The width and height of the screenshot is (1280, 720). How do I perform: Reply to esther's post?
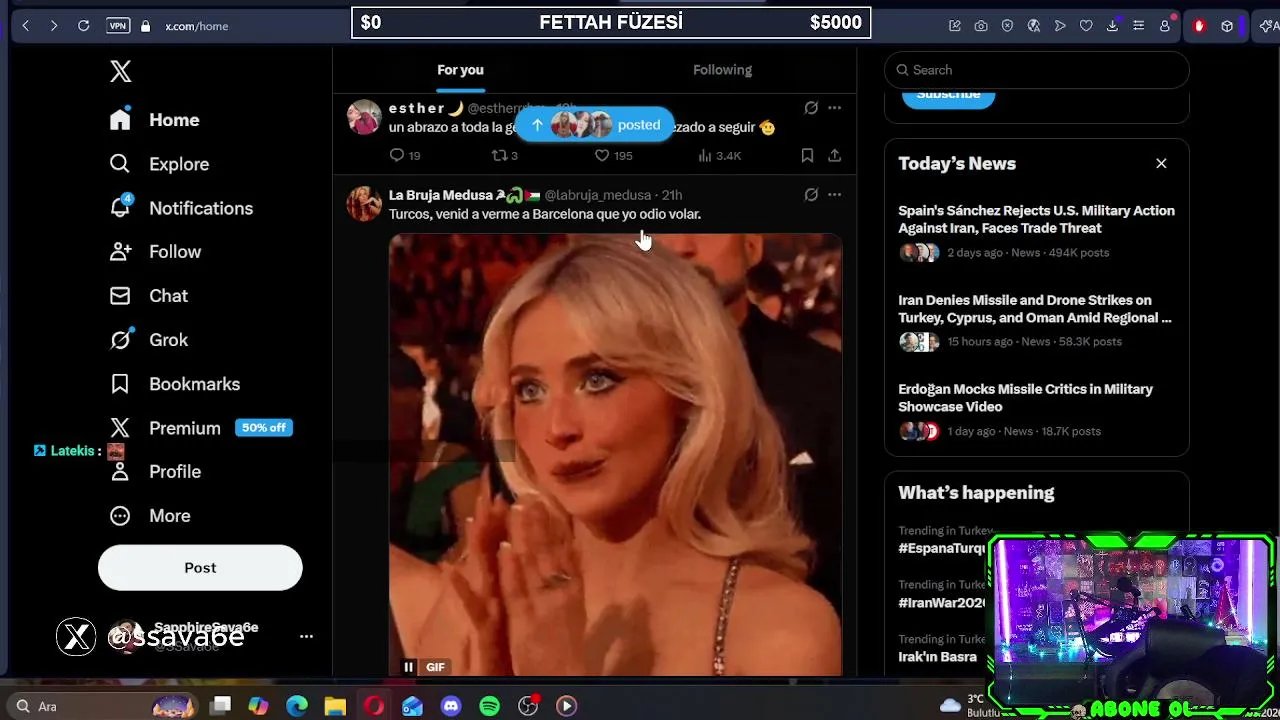pos(405,155)
